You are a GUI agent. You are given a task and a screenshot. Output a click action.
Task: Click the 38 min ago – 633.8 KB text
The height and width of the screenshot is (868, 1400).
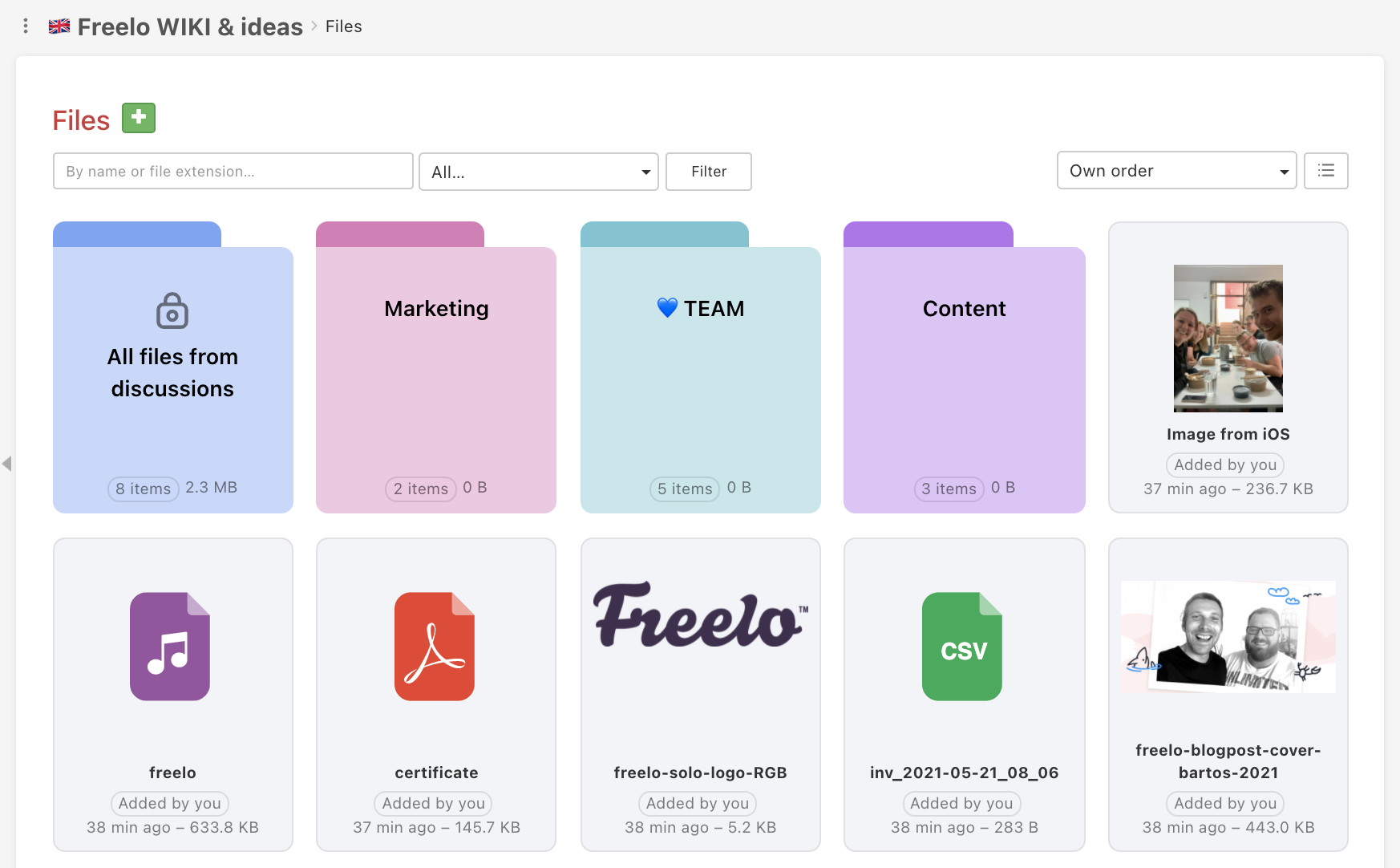[172, 827]
